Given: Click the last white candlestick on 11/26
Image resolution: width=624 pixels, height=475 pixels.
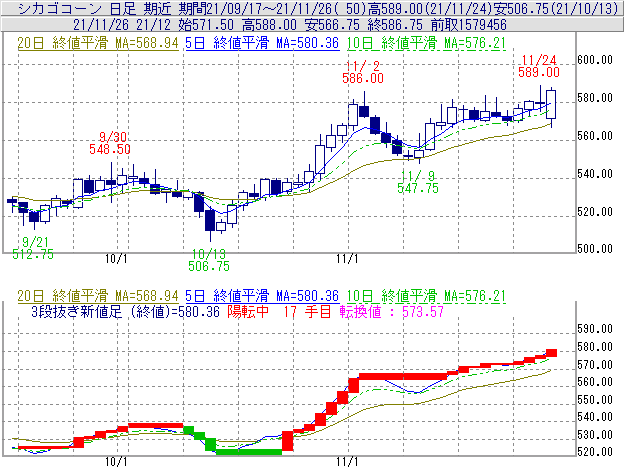Looking at the screenshot, I should (551, 105).
